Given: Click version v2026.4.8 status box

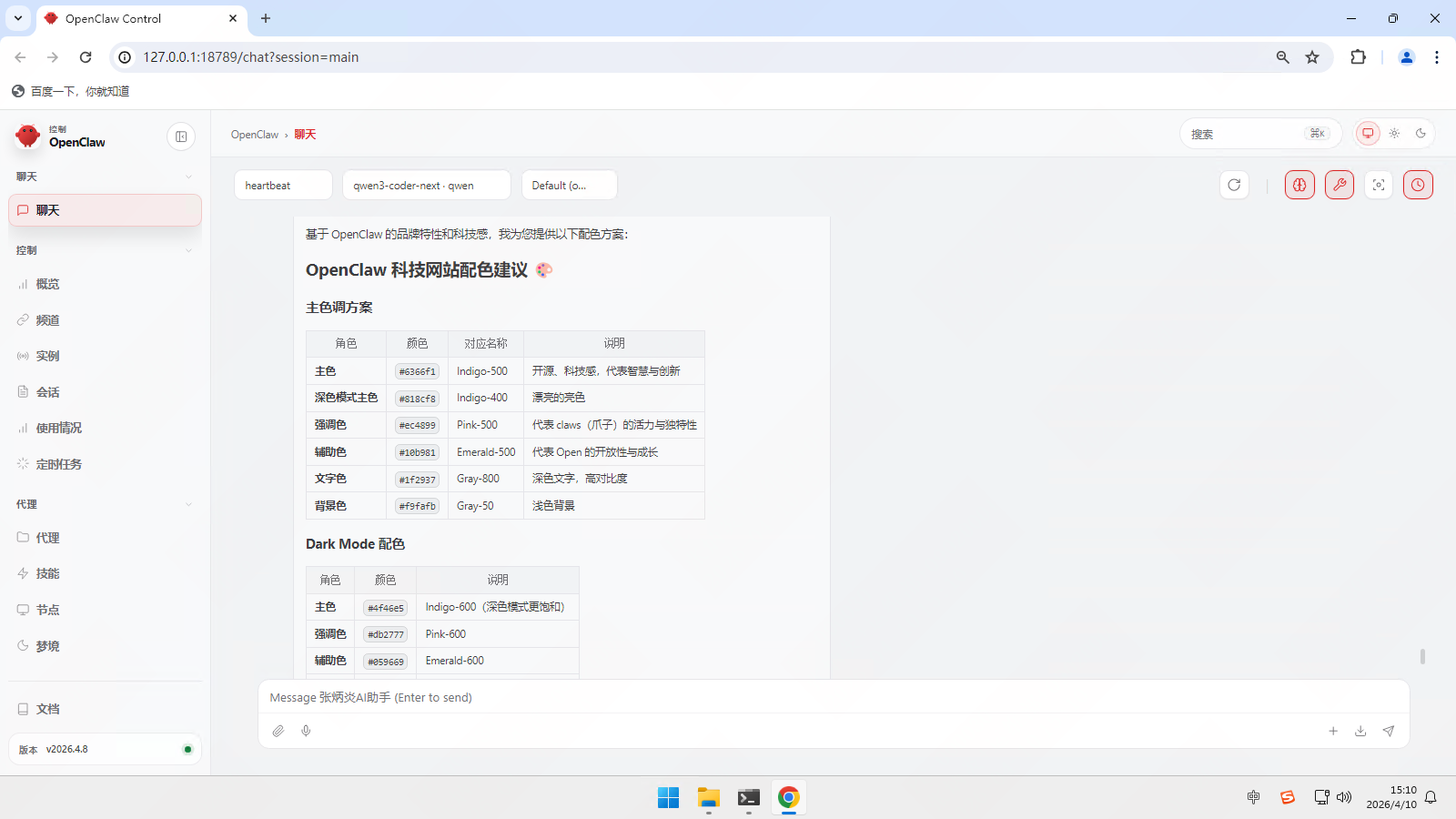Looking at the screenshot, I should (105, 749).
